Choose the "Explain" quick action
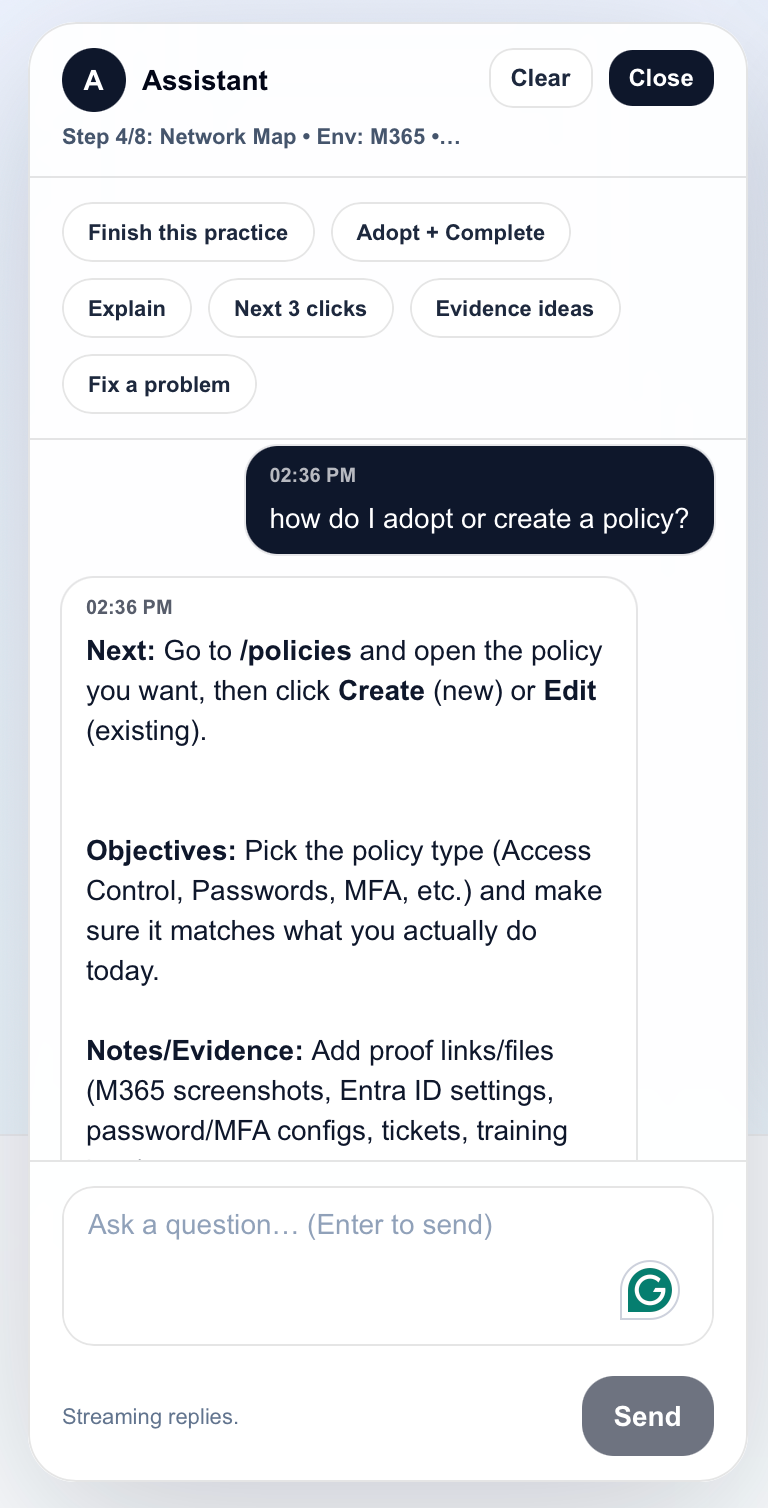This screenshot has width=768, height=1508. (x=126, y=308)
